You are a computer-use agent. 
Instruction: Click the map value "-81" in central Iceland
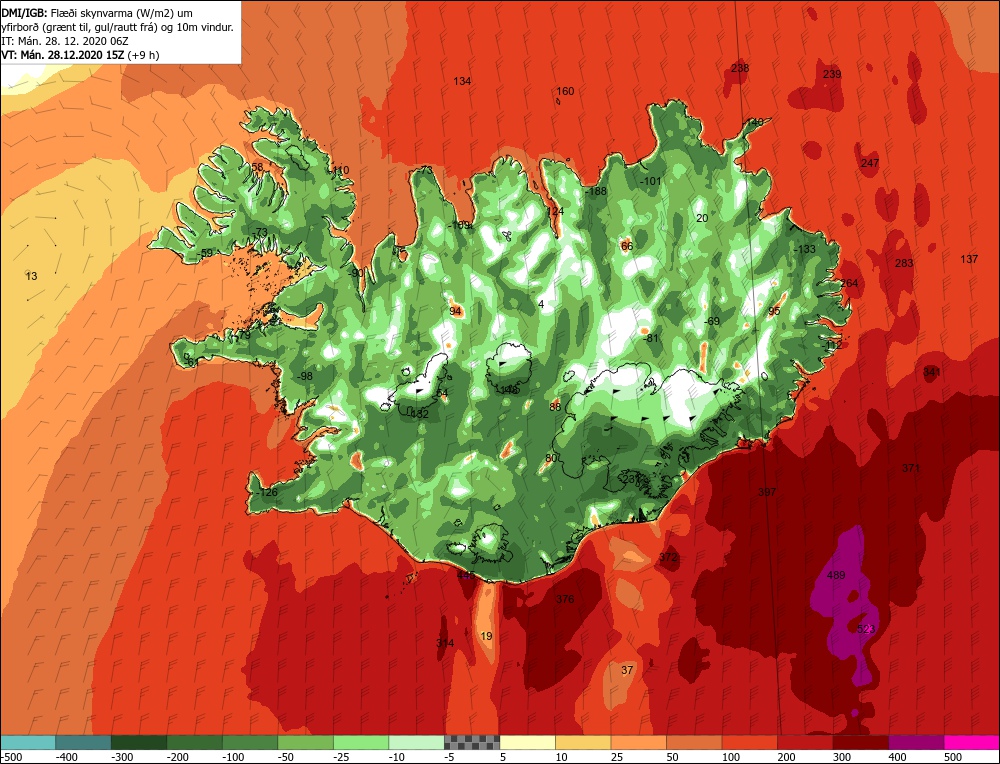click(650, 338)
